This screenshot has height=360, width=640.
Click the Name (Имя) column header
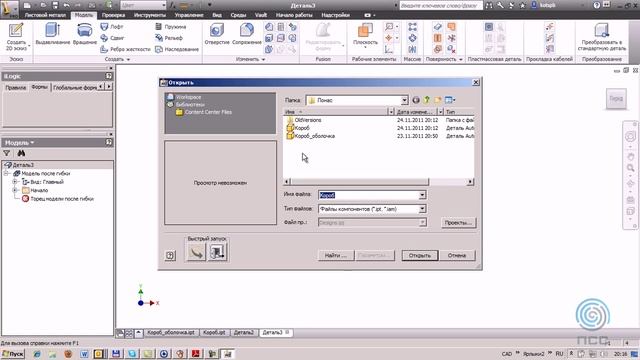(x=335, y=111)
